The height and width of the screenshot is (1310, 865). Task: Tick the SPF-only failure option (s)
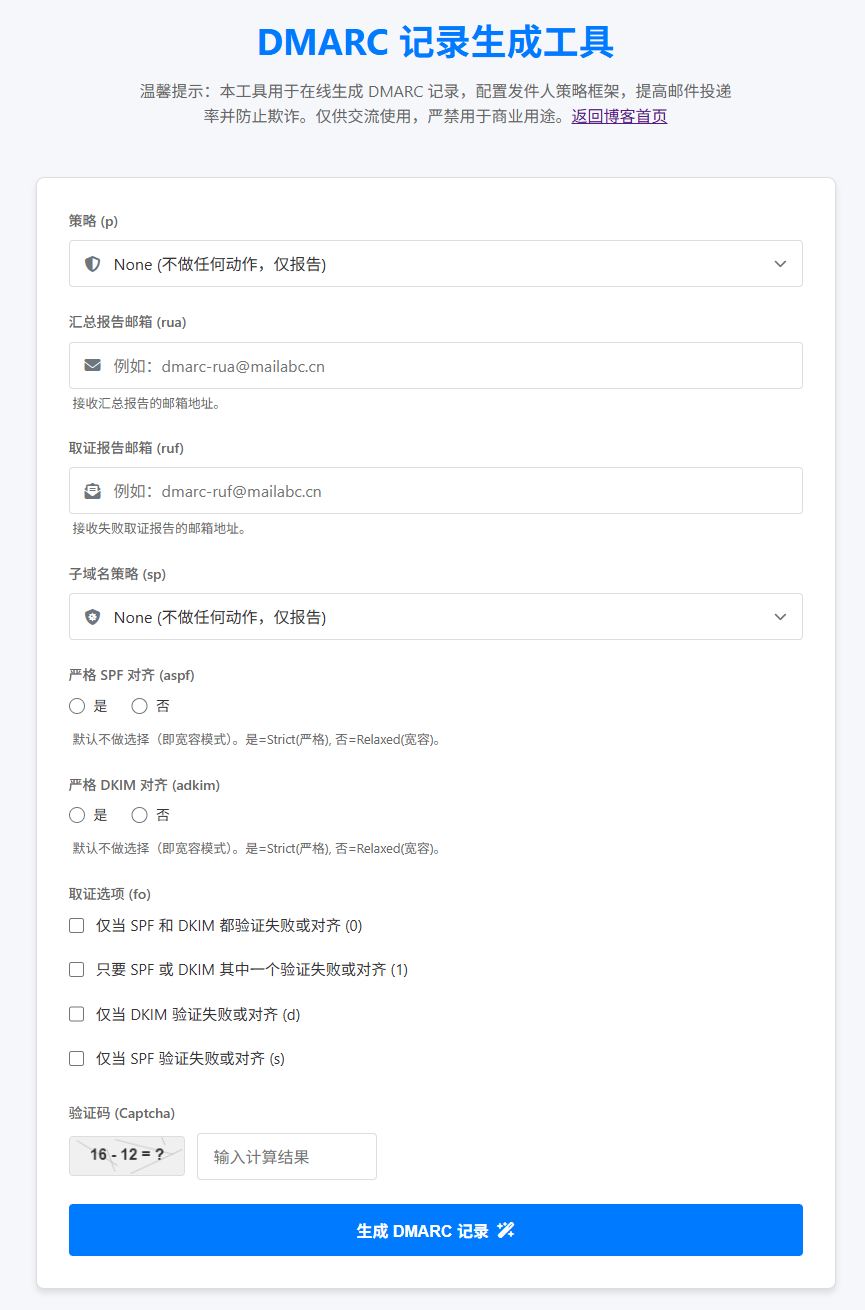[x=77, y=1058]
